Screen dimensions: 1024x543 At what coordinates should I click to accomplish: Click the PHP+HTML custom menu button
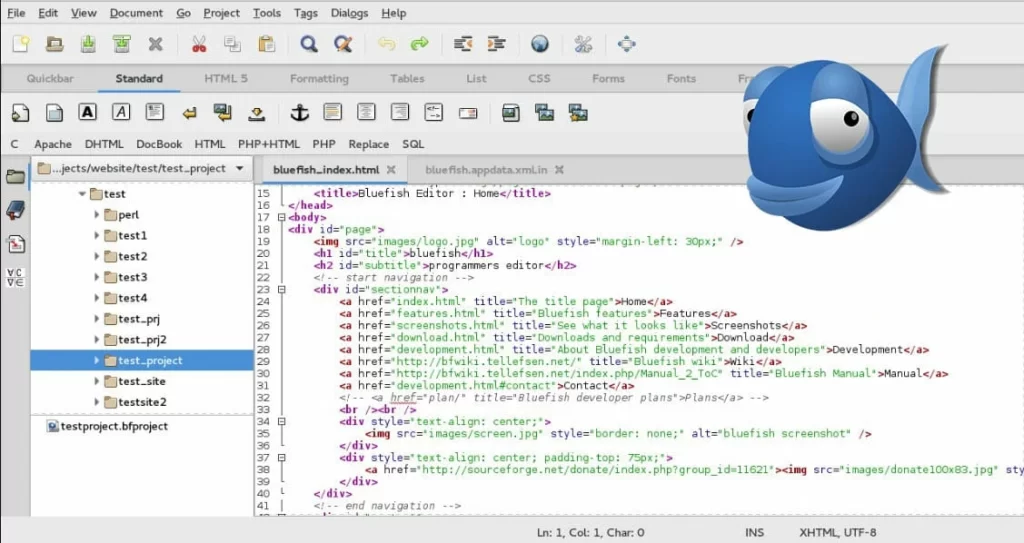[x=268, y=144]
